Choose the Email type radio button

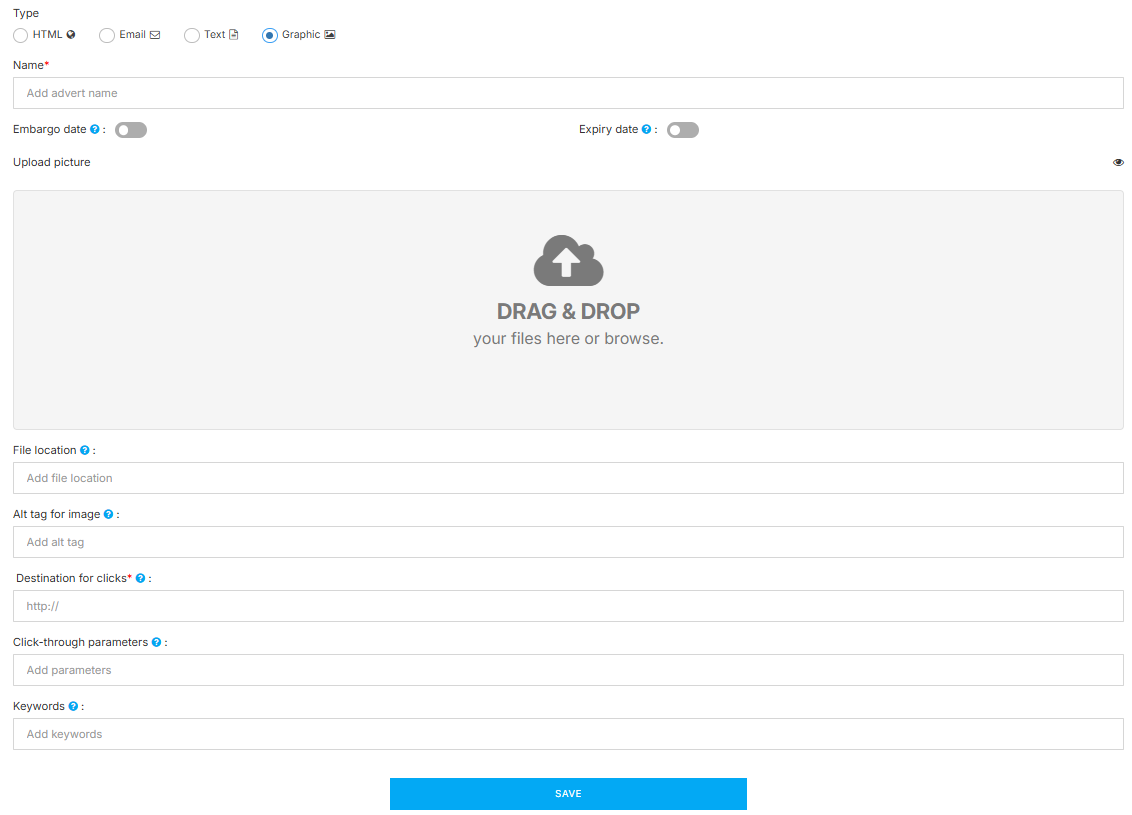click(107, 35)
